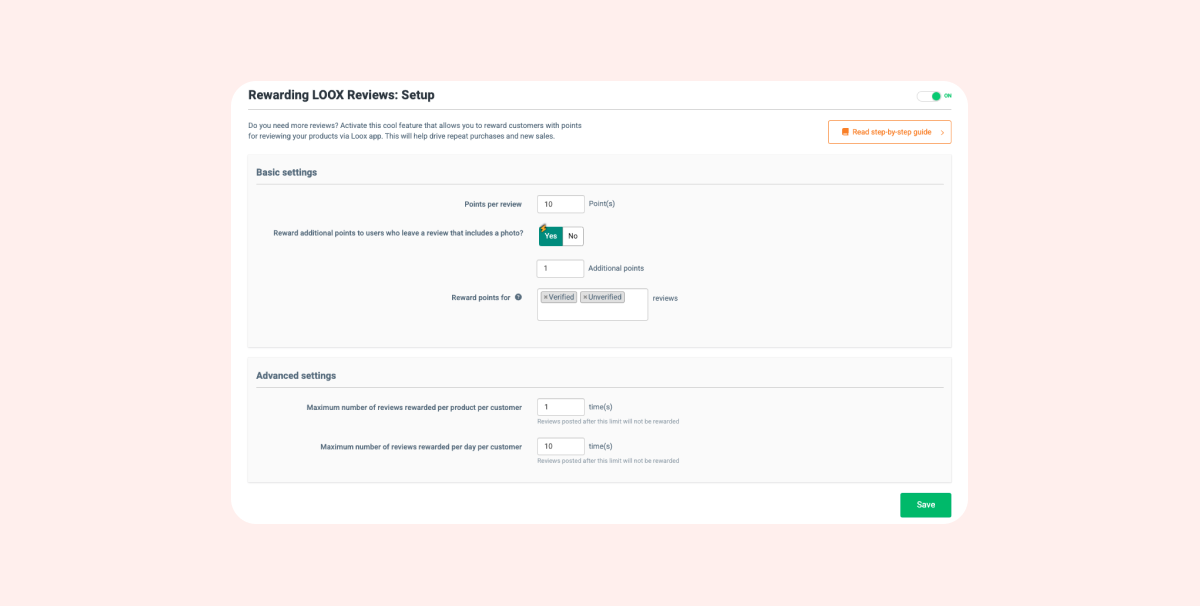Image resolution: width=1200 pixels, height=606 pixels.
Task: Click the lightning bolt icon on the Yes button
Action: point(542,228)
